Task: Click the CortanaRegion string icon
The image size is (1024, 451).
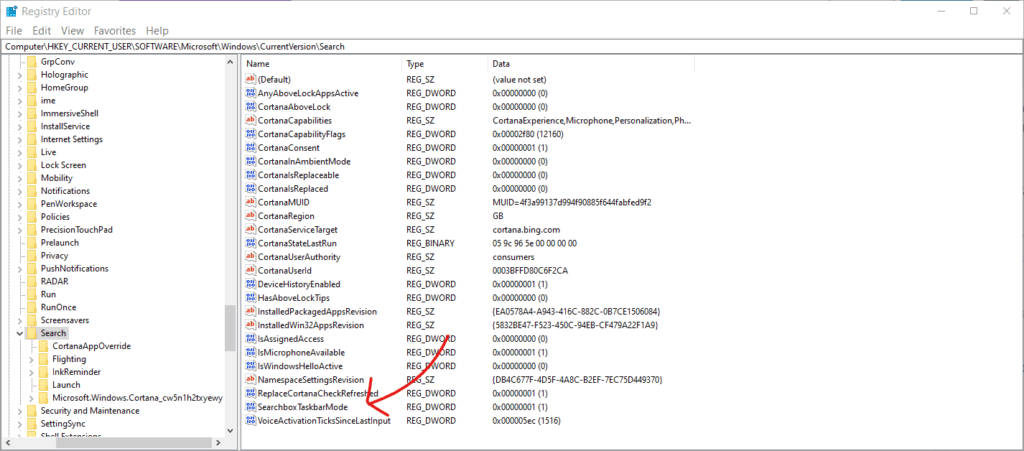Action: [x=250, y=216]
